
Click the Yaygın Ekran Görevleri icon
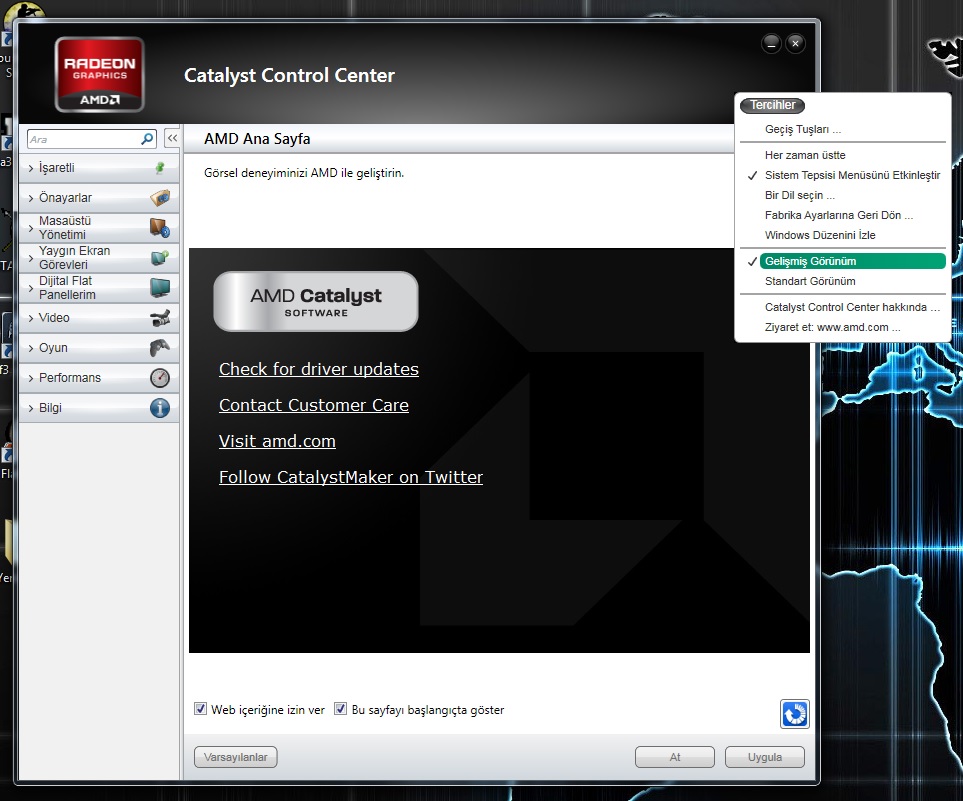click(x=160, y=258)
